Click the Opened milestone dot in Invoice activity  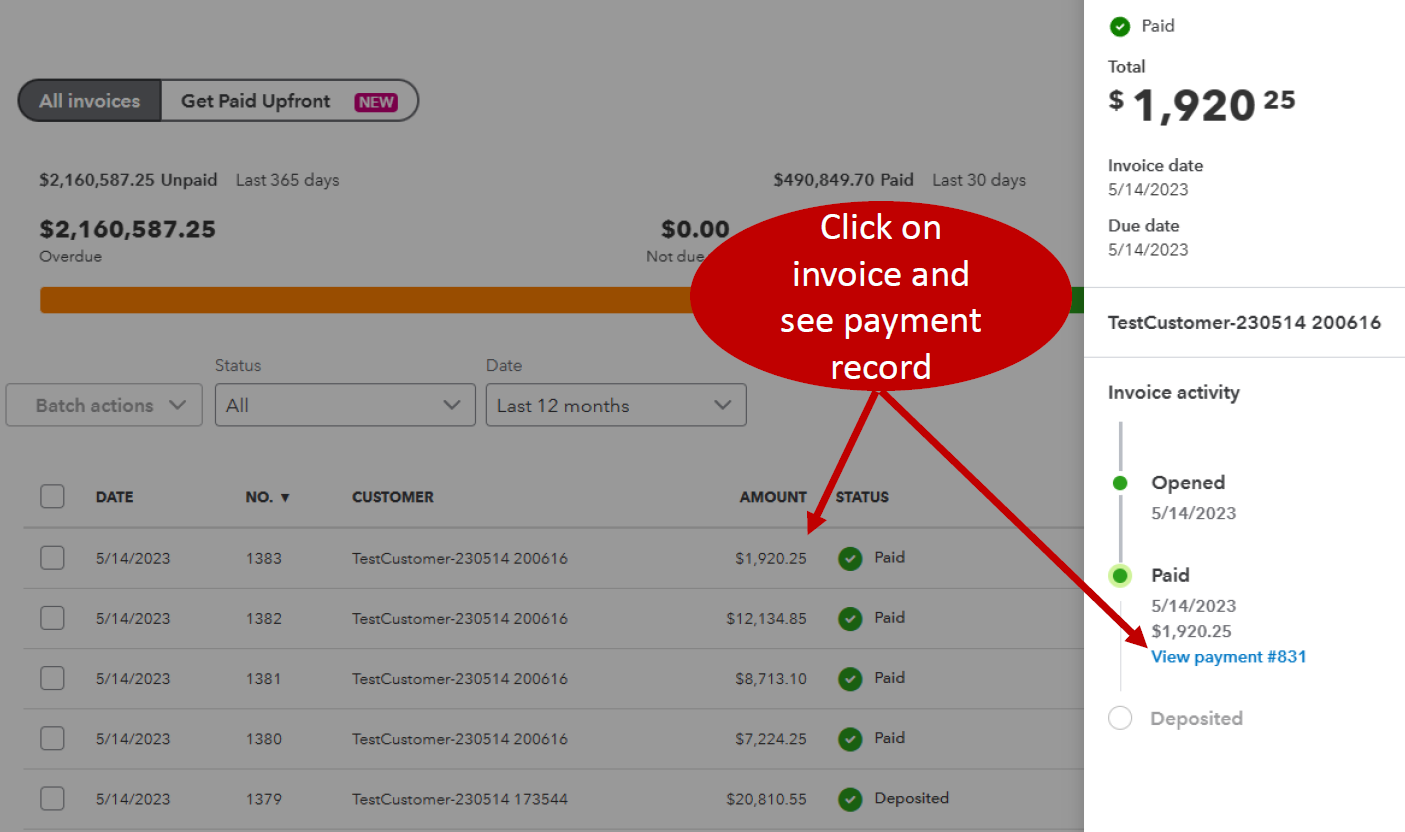point(1120,483)
